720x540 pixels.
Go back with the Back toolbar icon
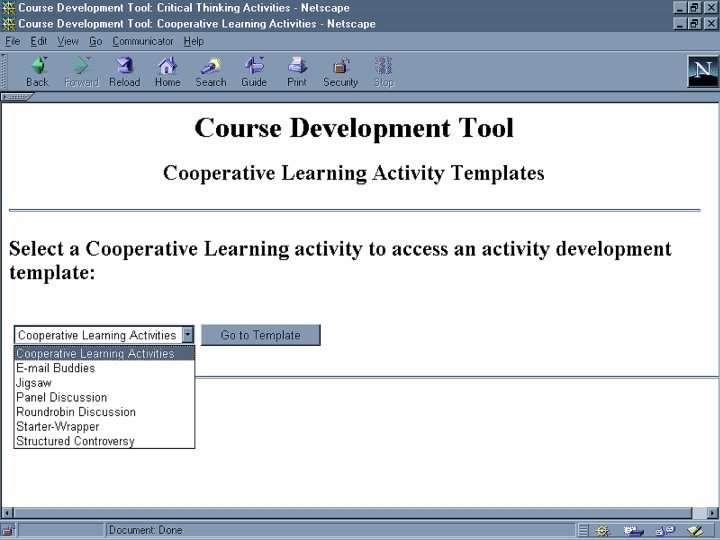38,72
